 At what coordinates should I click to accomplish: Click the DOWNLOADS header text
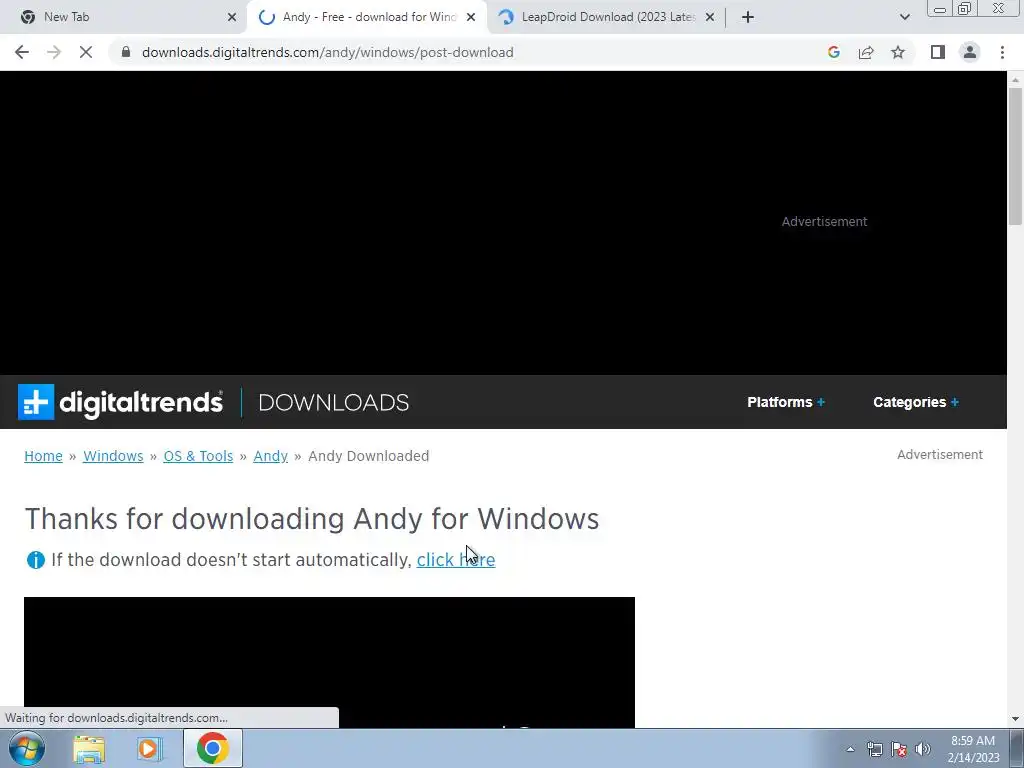pos(334,402)
